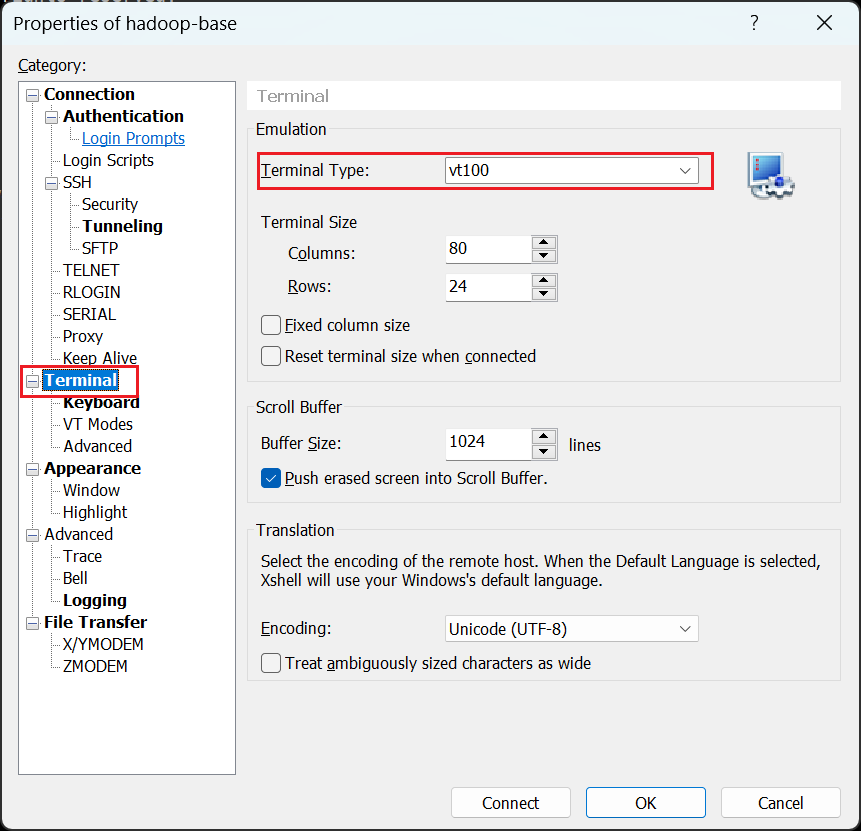The height and width of the screenshot is (831, 861).
Task: Select Security under SSH
Action: pyautogui.click(x=110, y=204)
